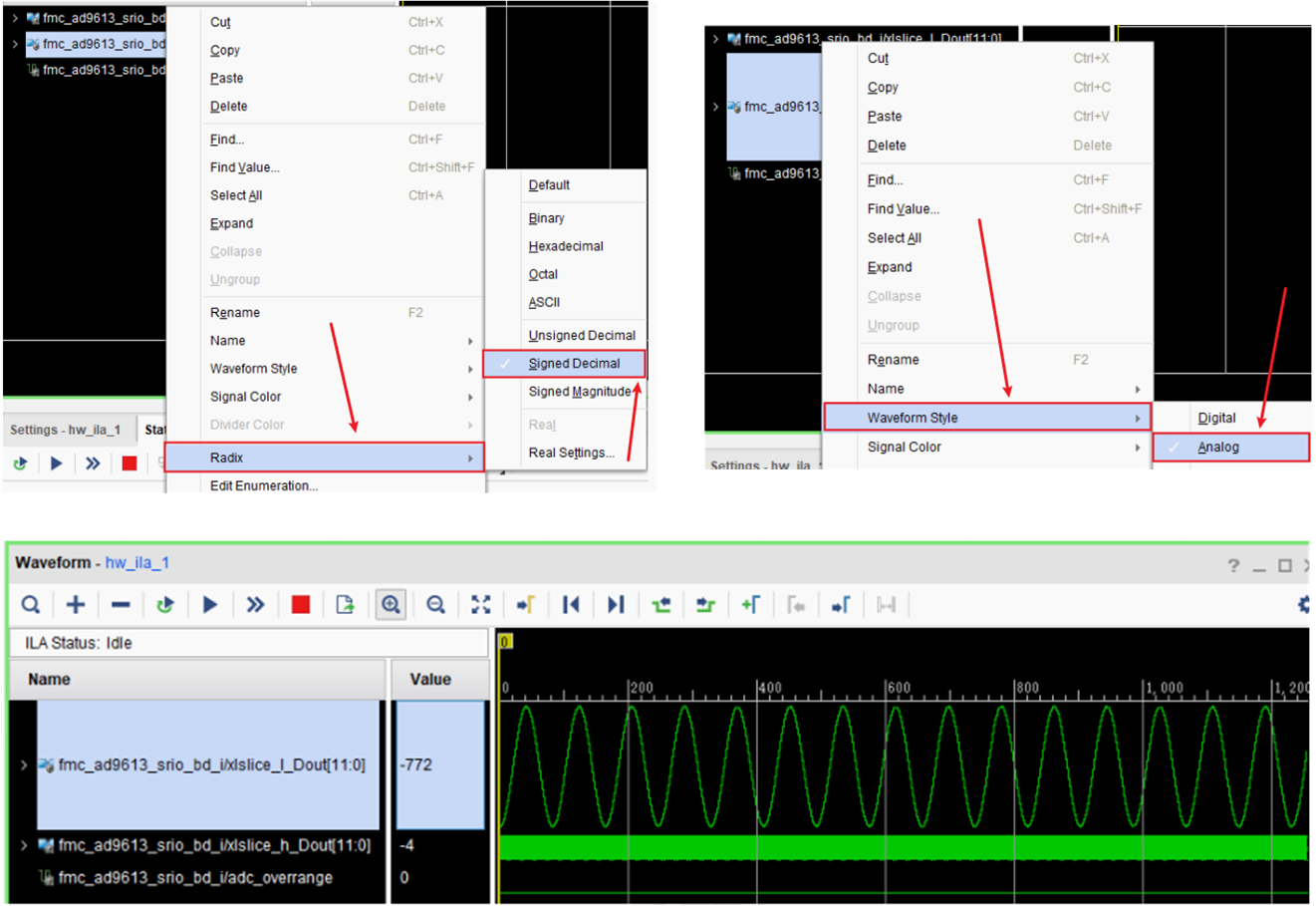The image size is (1316, 906).
Task: Maximize the Waveform panel
Action: (1285, 565)
